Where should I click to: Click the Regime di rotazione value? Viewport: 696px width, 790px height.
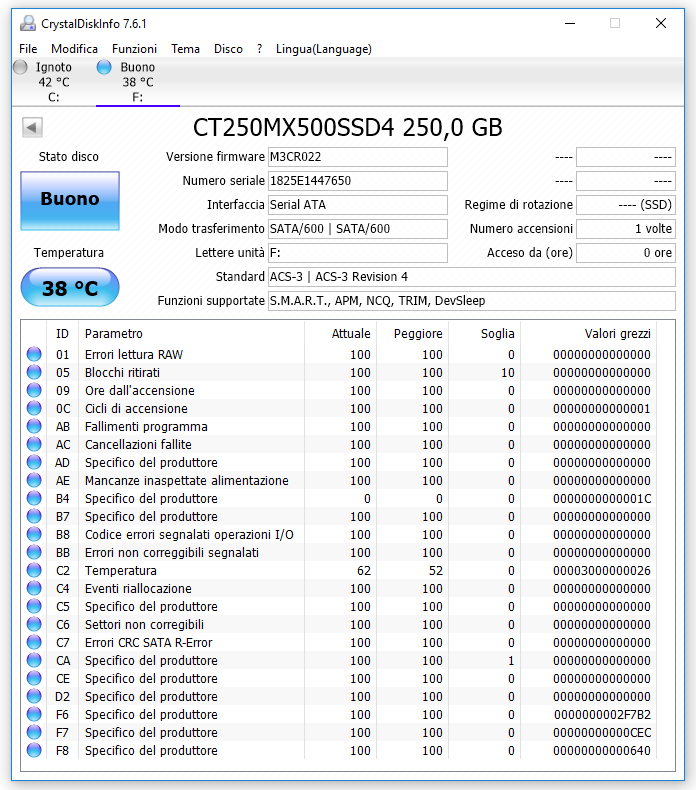pos(626,205)
